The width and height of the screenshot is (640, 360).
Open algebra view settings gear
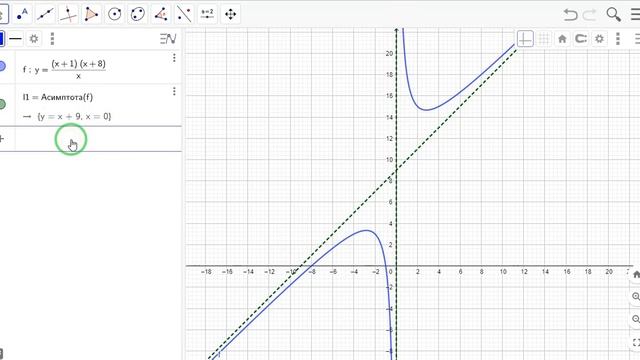34,39
